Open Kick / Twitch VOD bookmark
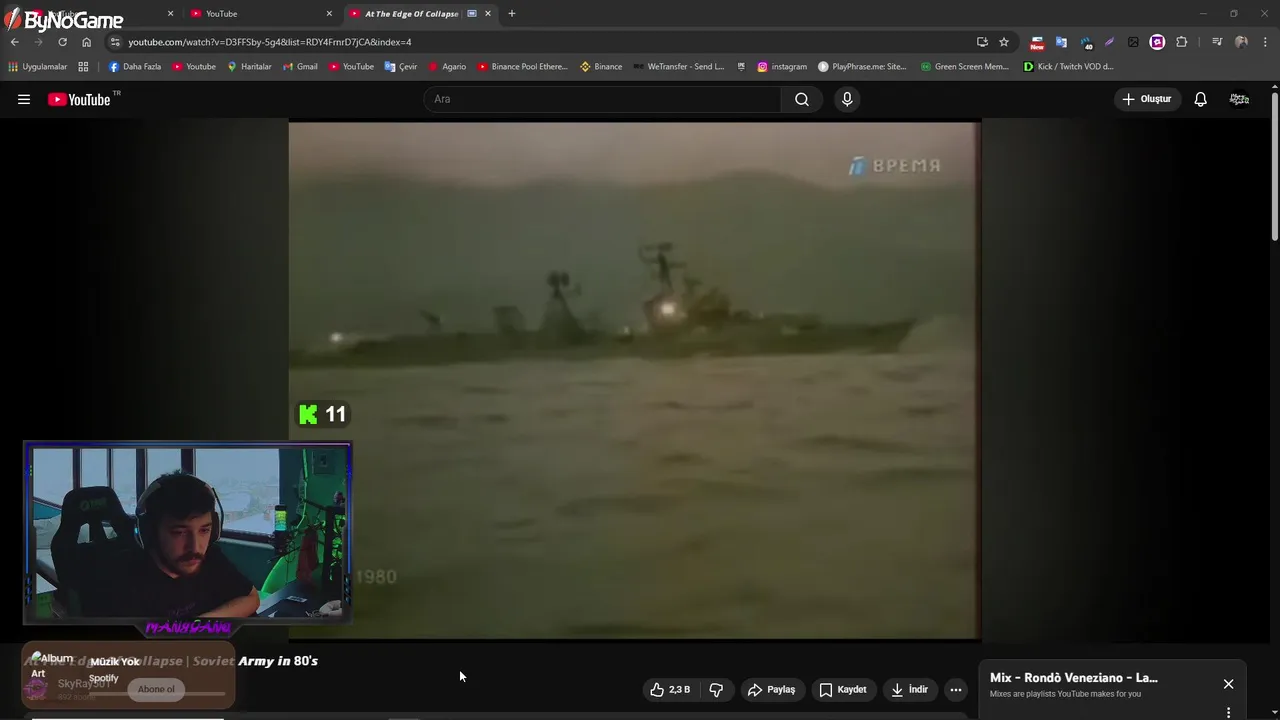 pyautogui.click(x=1068, y=67)
